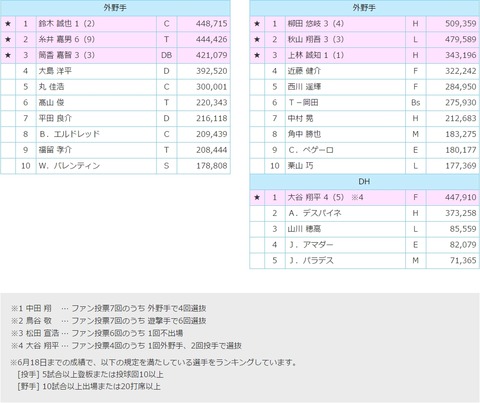Select the right 外野手 table header
This screenshot has height=403, width=480.
tap(364, 8)
